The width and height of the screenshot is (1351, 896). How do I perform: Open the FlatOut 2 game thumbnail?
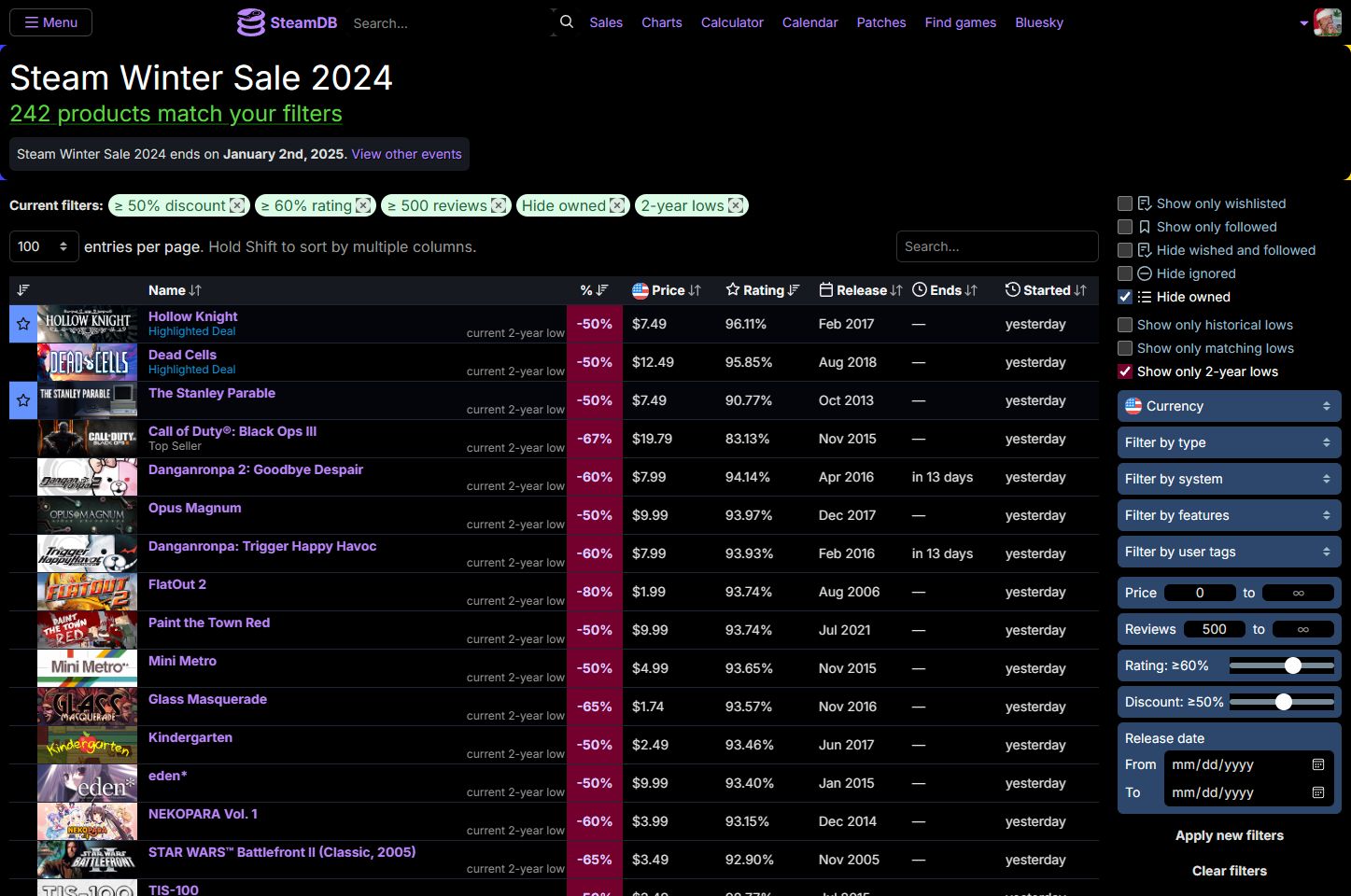tap(87, 592)
